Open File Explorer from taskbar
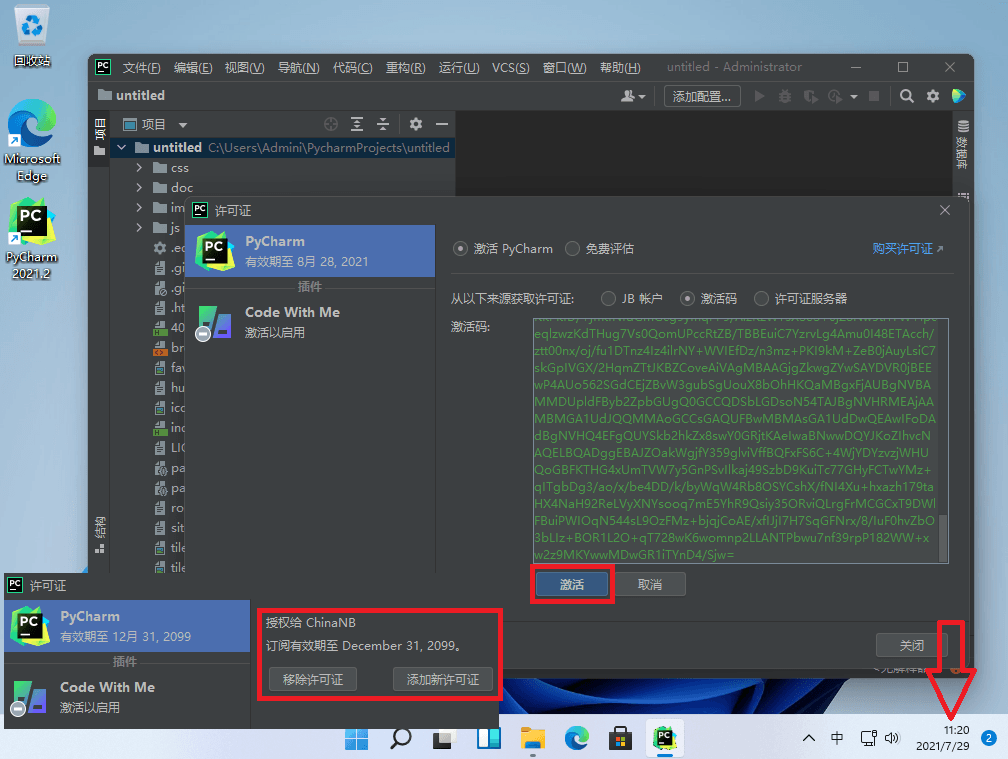The image size is (1008, 759). (x=532, y=738)
